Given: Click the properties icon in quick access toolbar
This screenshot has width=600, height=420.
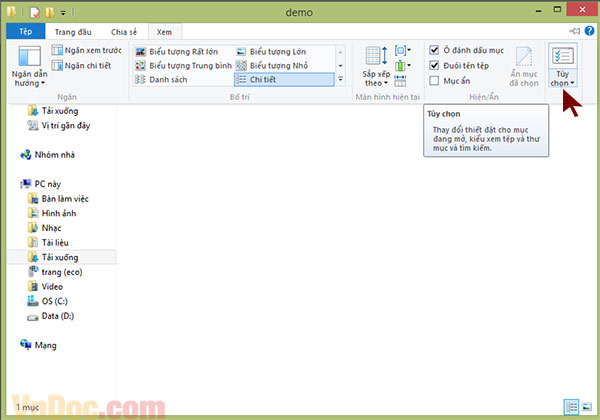Looking at the screenshot, I should point(34,12).
